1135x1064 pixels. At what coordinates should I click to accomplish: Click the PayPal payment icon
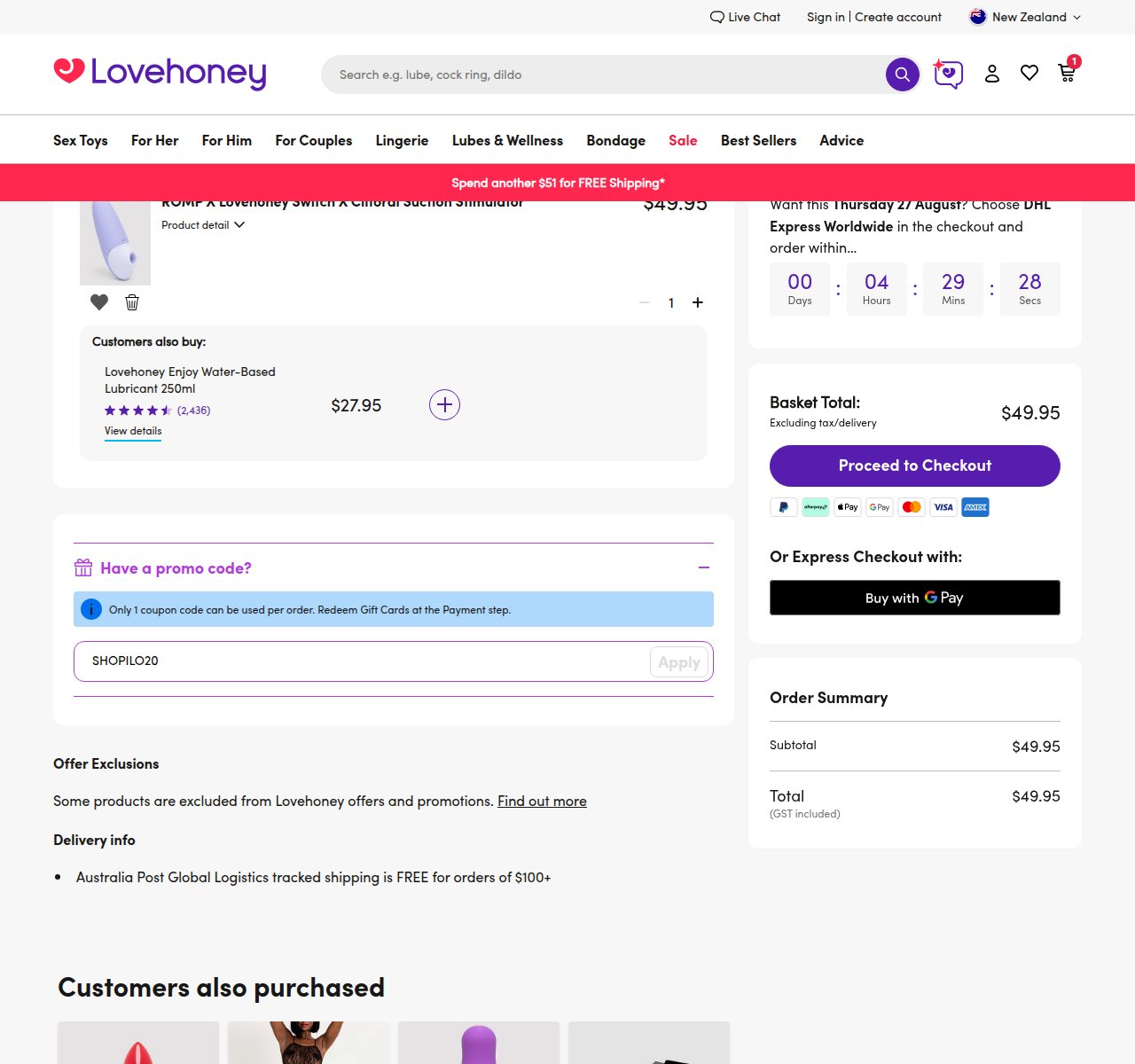point(784,507)
